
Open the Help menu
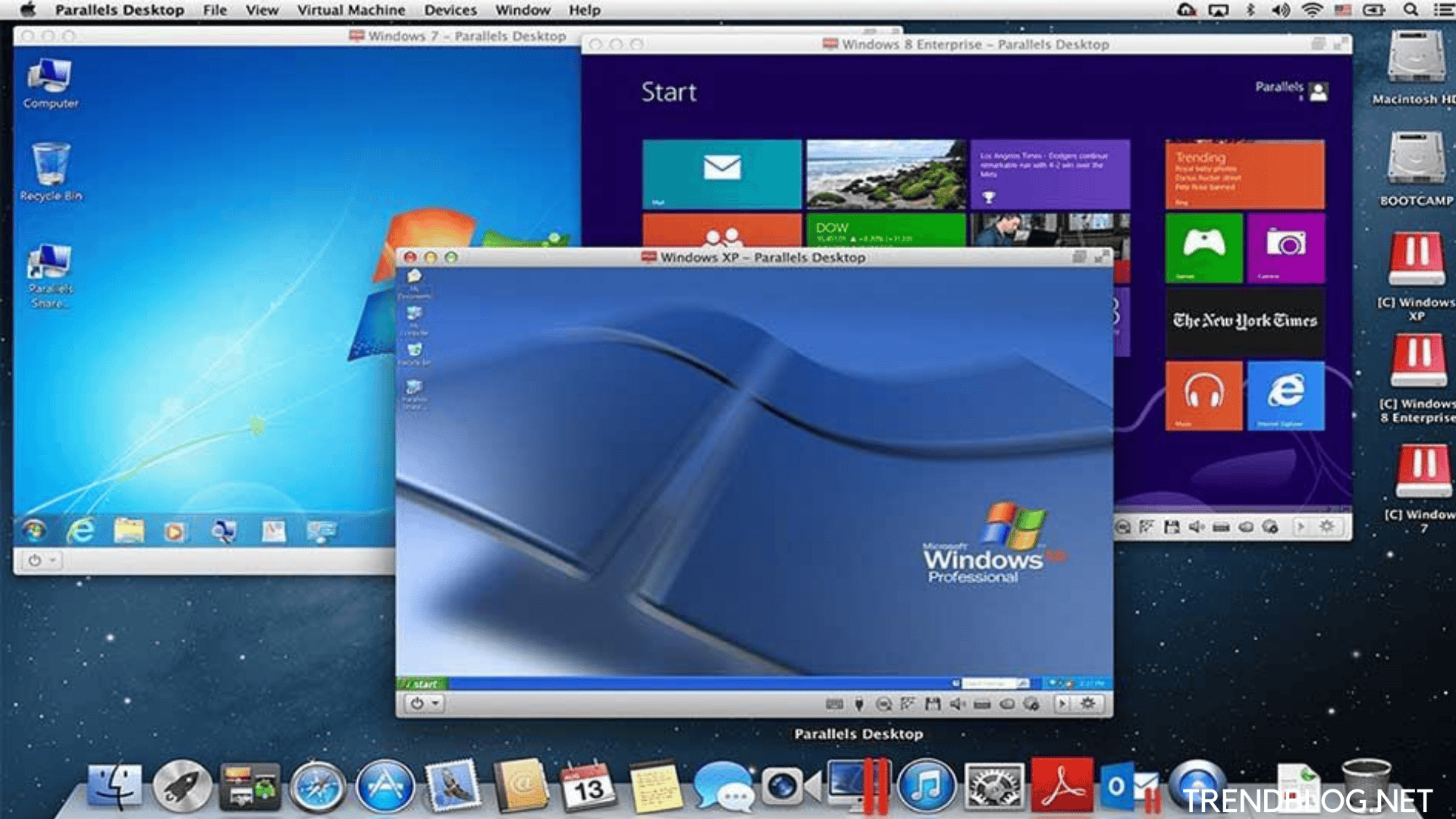(585, 10)
